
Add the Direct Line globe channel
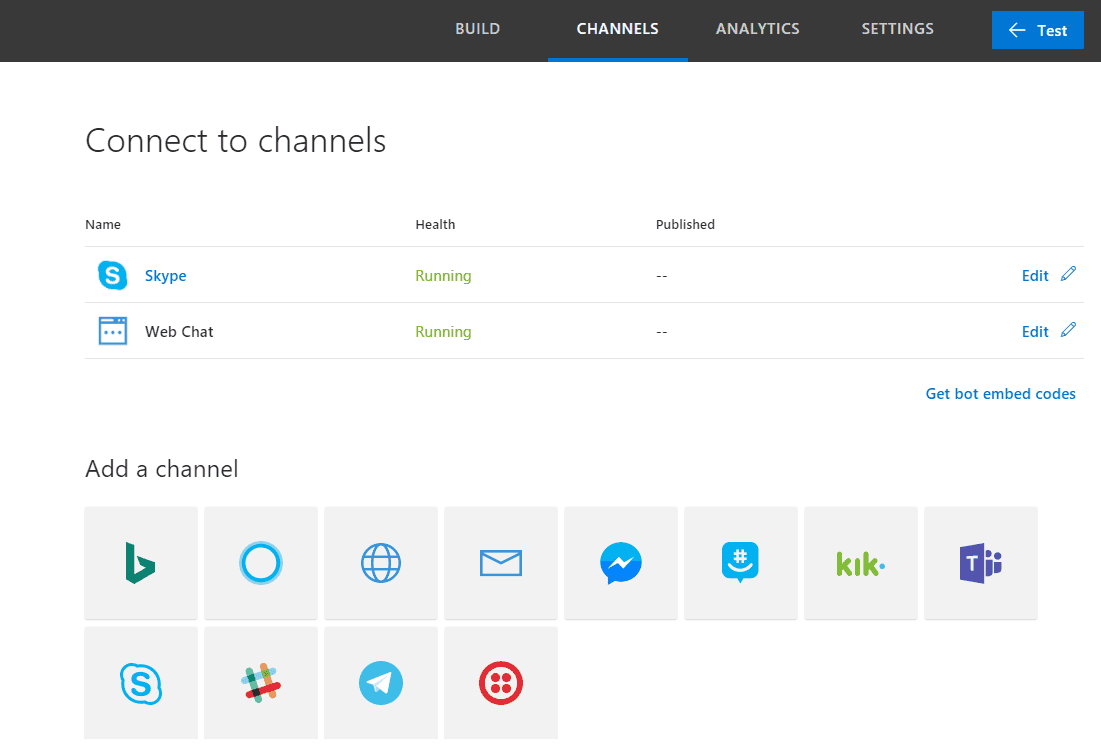point(381,563)
